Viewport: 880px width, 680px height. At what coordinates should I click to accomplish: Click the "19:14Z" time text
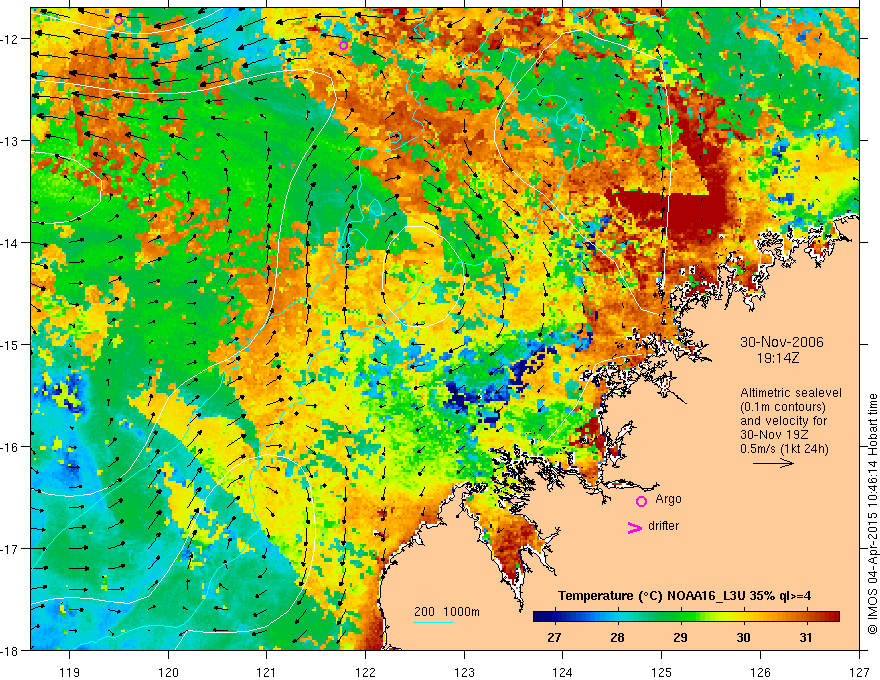(777, 357)
